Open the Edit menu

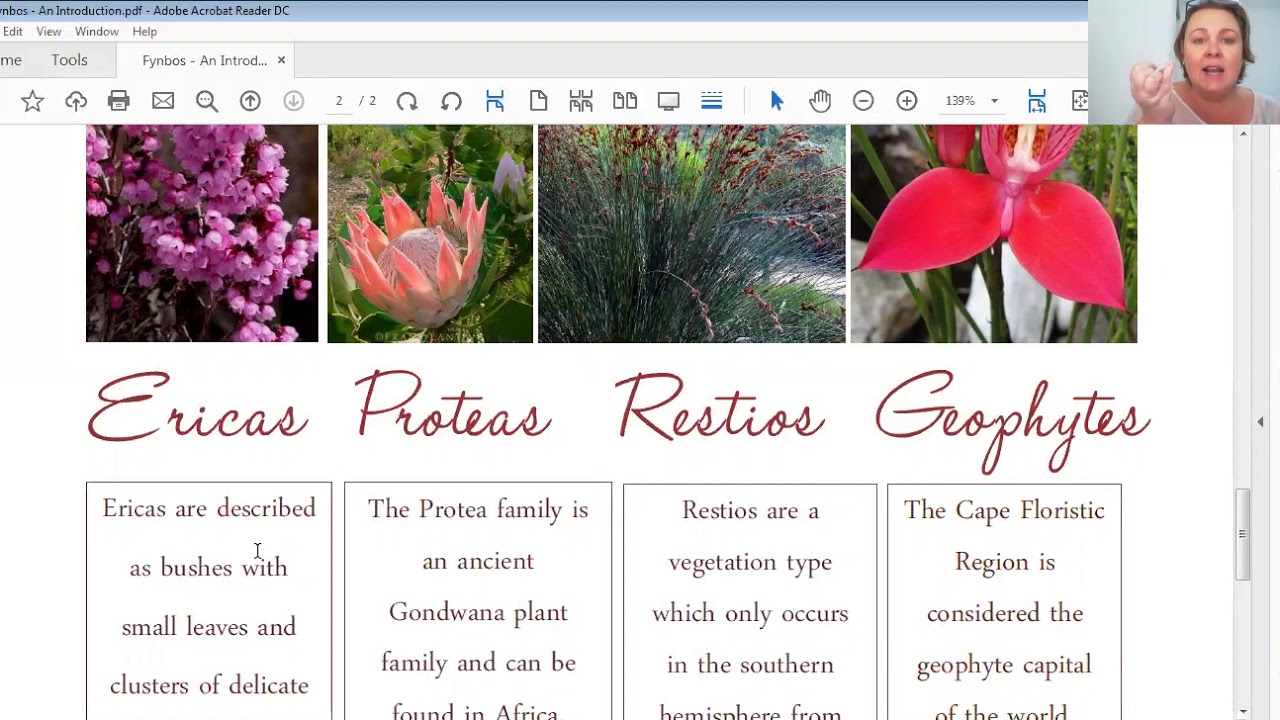pyautogui.click(x=12, y=32)
